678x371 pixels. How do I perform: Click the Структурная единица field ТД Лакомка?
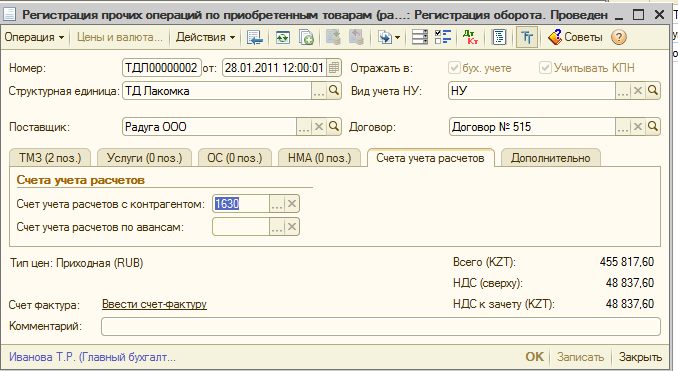pos(217,91)
